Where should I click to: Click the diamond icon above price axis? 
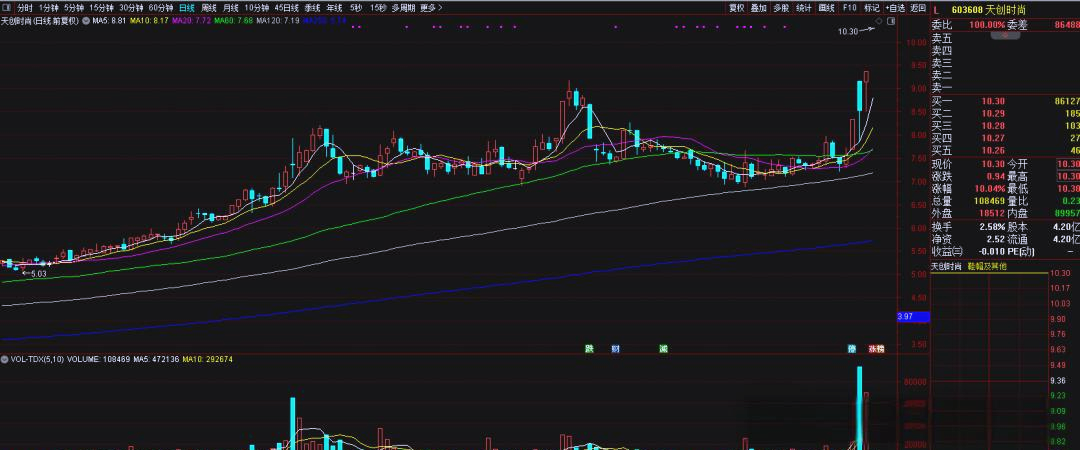point(878,21)
